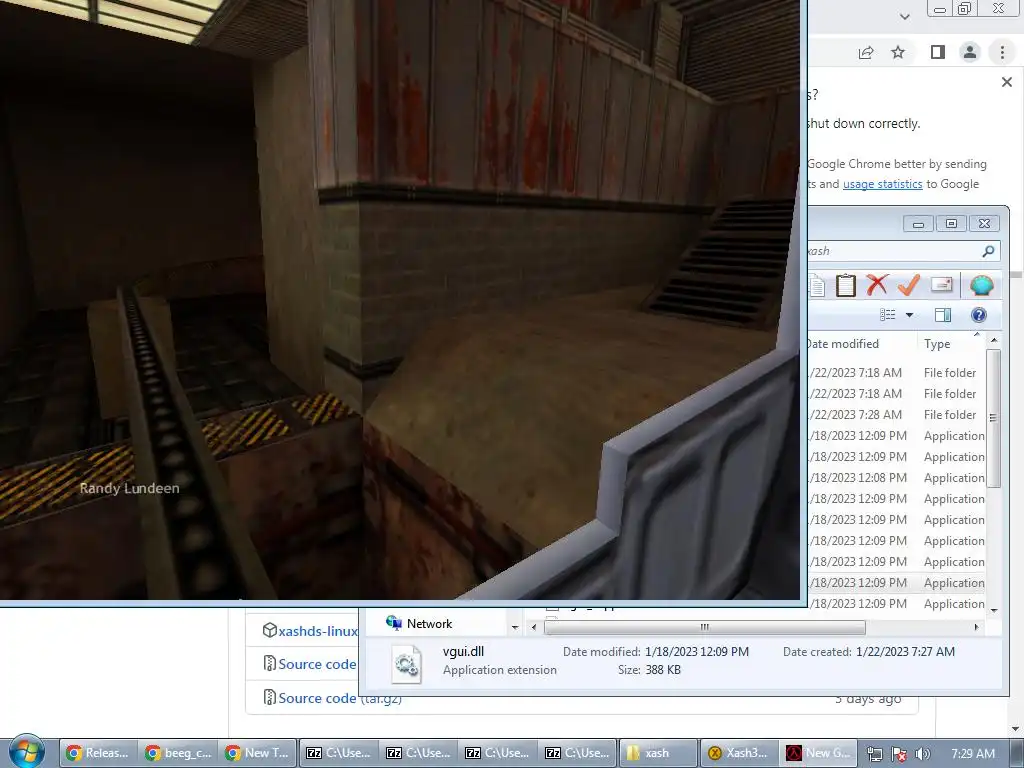
Task: Click the volume speaker tray icon
Action: (x=922, y=754)
